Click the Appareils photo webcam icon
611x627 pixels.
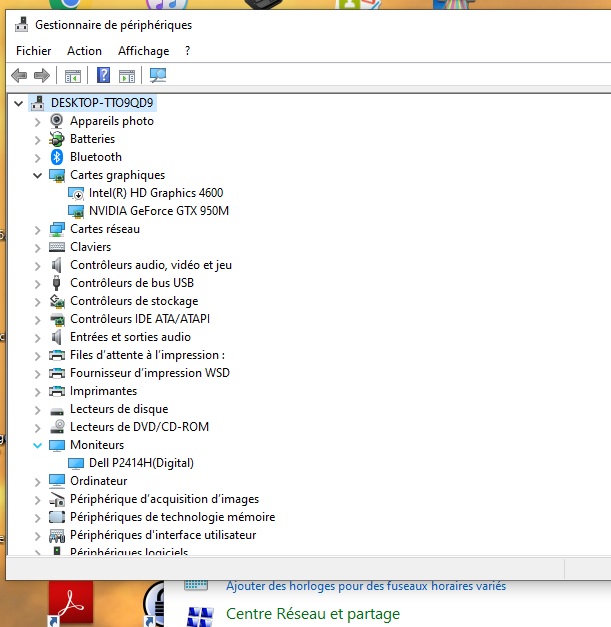point(57,120)
